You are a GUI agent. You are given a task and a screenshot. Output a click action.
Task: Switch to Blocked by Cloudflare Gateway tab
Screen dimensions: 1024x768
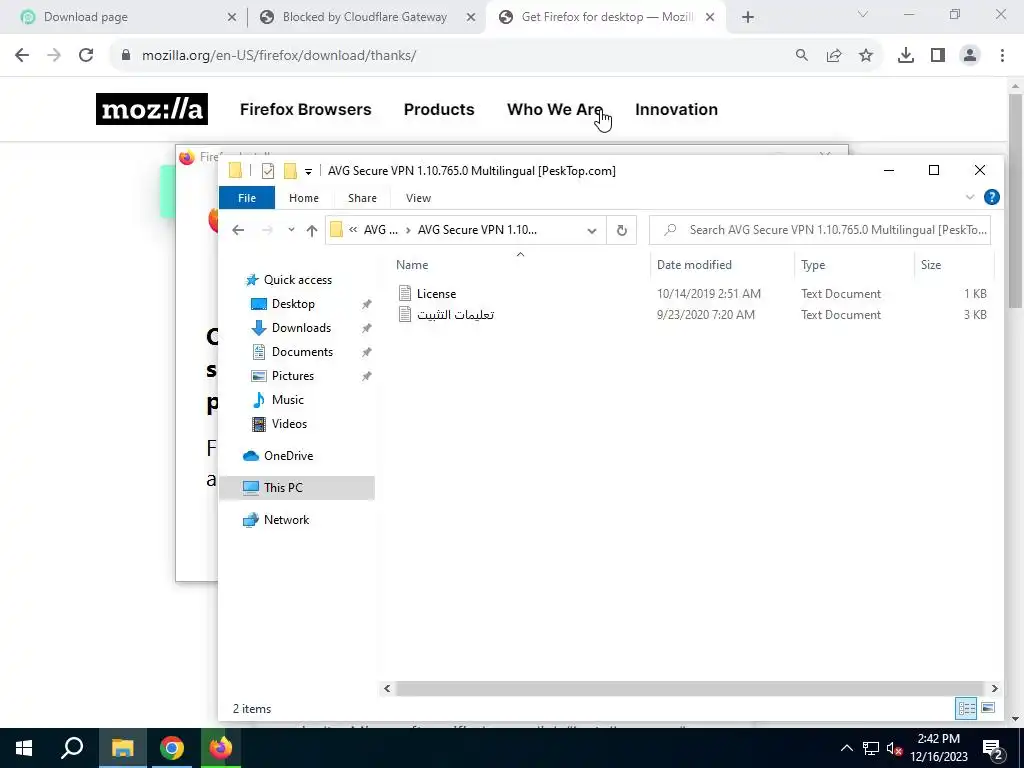(366, 17)
